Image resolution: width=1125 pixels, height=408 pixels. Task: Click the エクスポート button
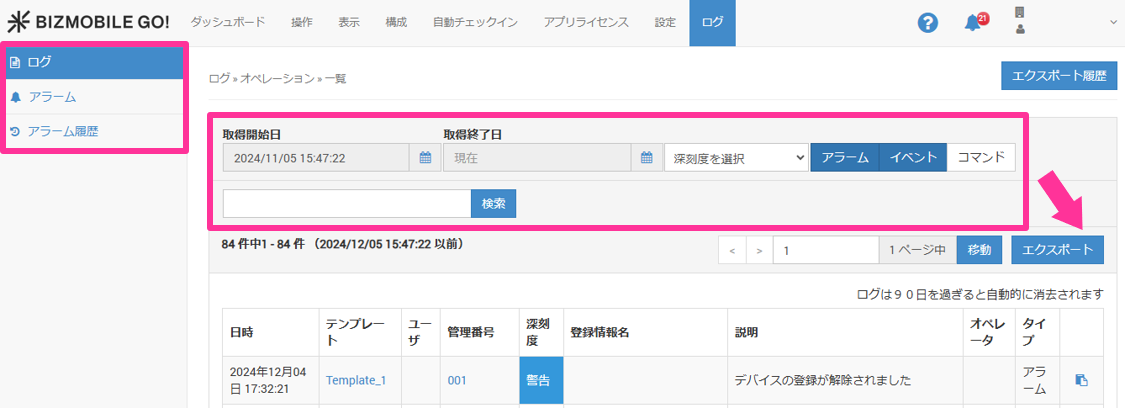click(x=1057, y=250)
